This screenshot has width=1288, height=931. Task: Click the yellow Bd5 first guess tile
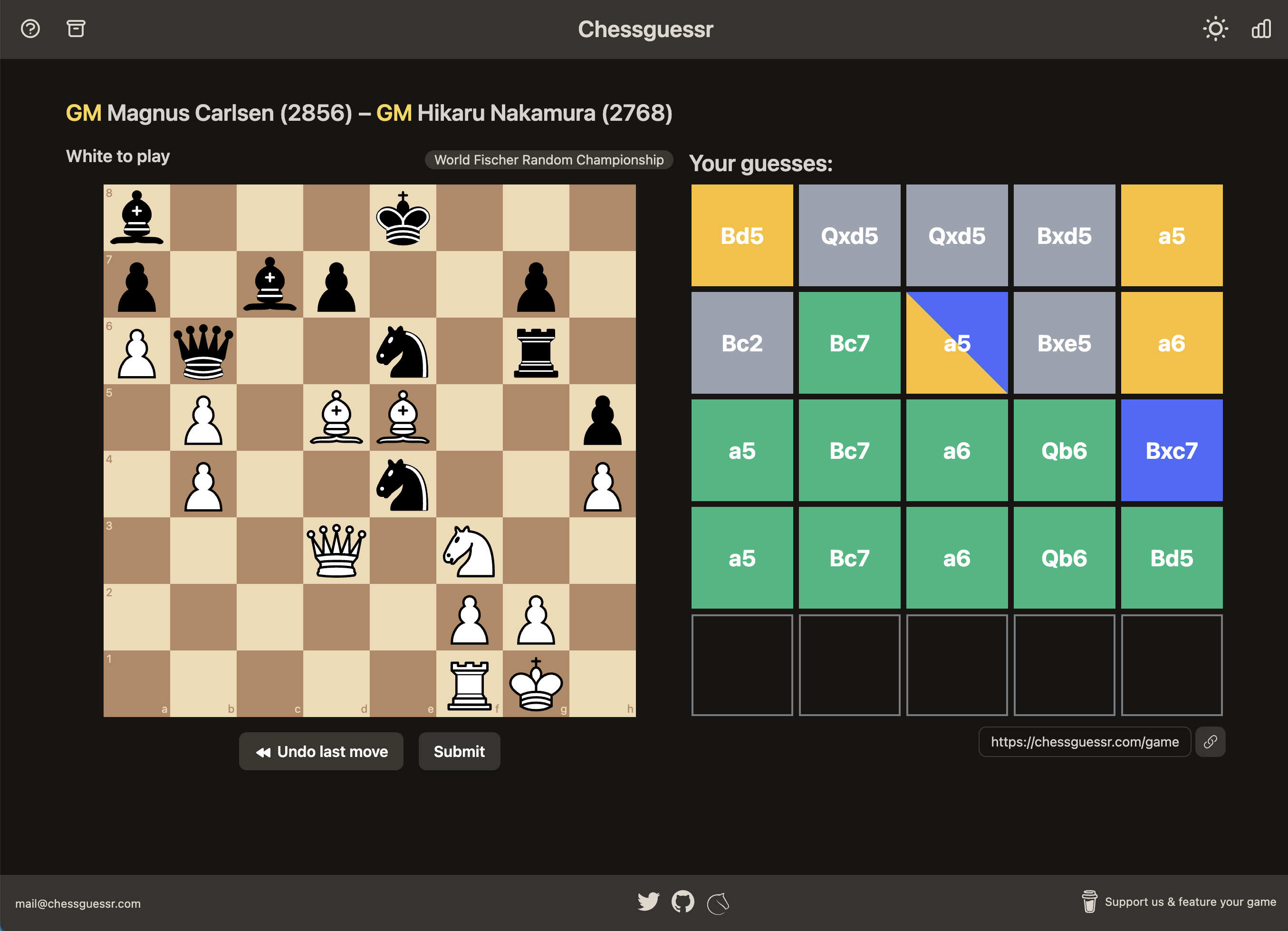(x=742, y=235)
